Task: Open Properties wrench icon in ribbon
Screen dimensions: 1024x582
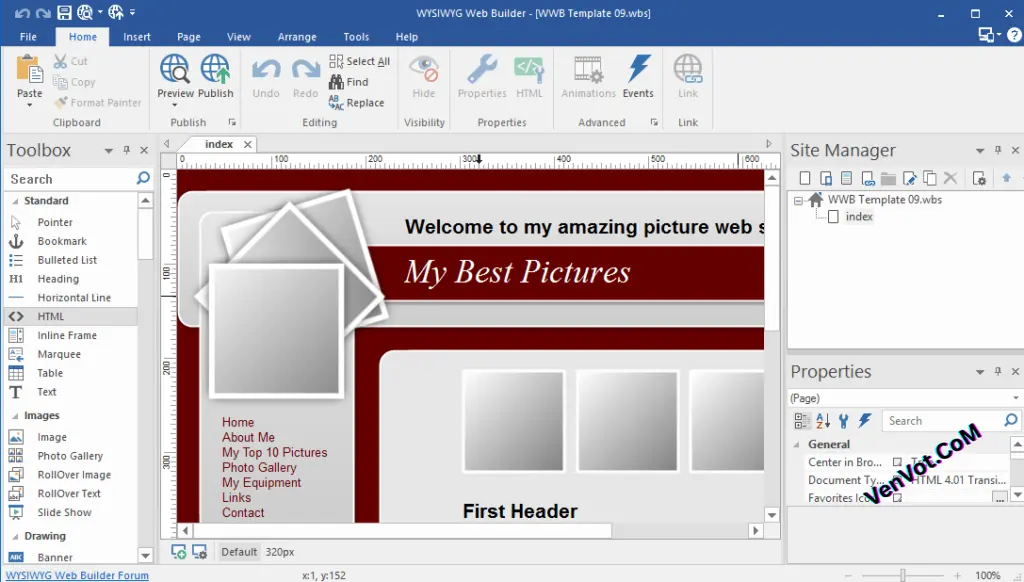Action: [482, 69]
